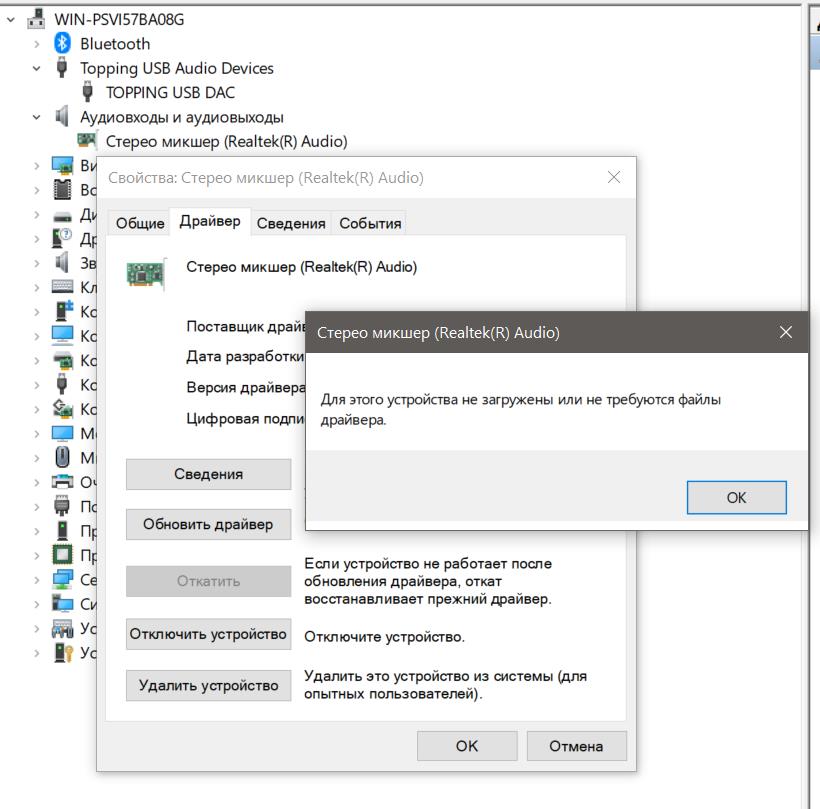Open the Сведения tab
Viewport: 820px width, 809px height.
291,223
